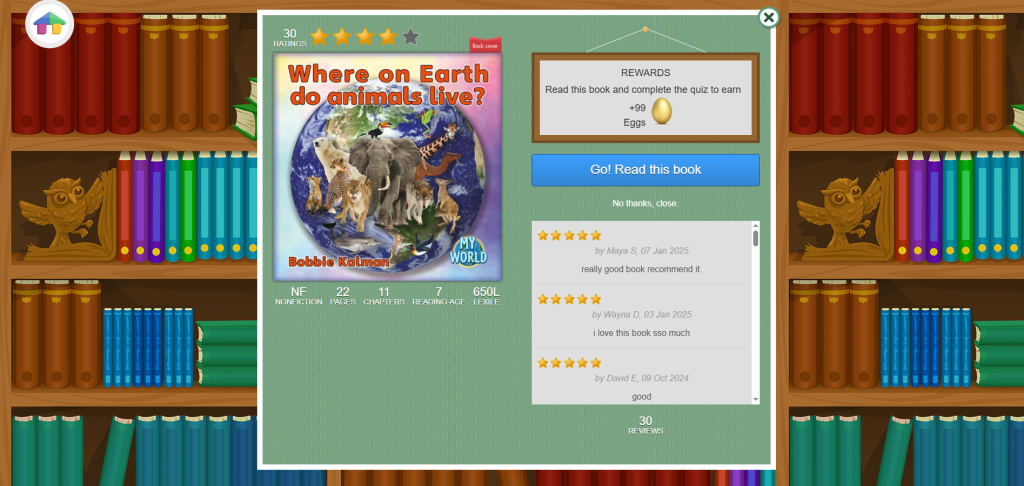Click the '7 READING-AGE' label
1024x486 pixels.
(x=438, y=296)
